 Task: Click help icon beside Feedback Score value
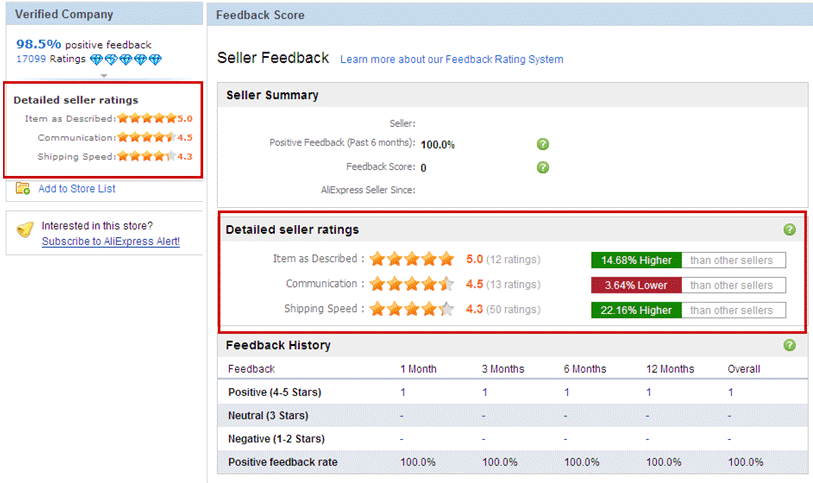click(543, 167)
